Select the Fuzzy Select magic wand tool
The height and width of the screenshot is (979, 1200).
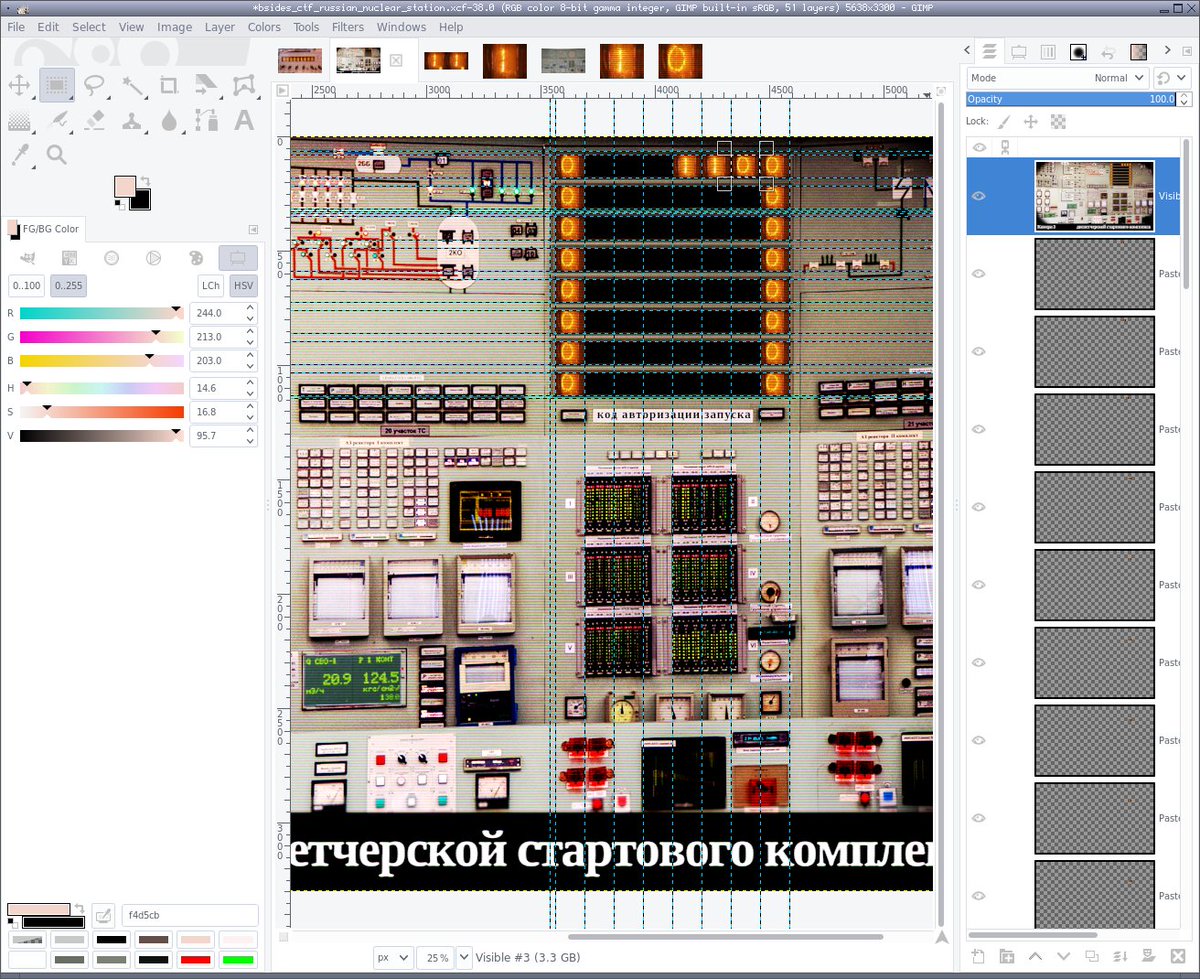pyautogui.click(x=131, y=85)
